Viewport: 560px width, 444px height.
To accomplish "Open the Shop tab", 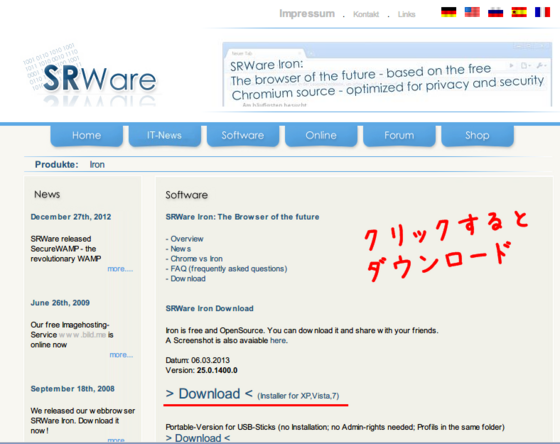I will [477, 135].
